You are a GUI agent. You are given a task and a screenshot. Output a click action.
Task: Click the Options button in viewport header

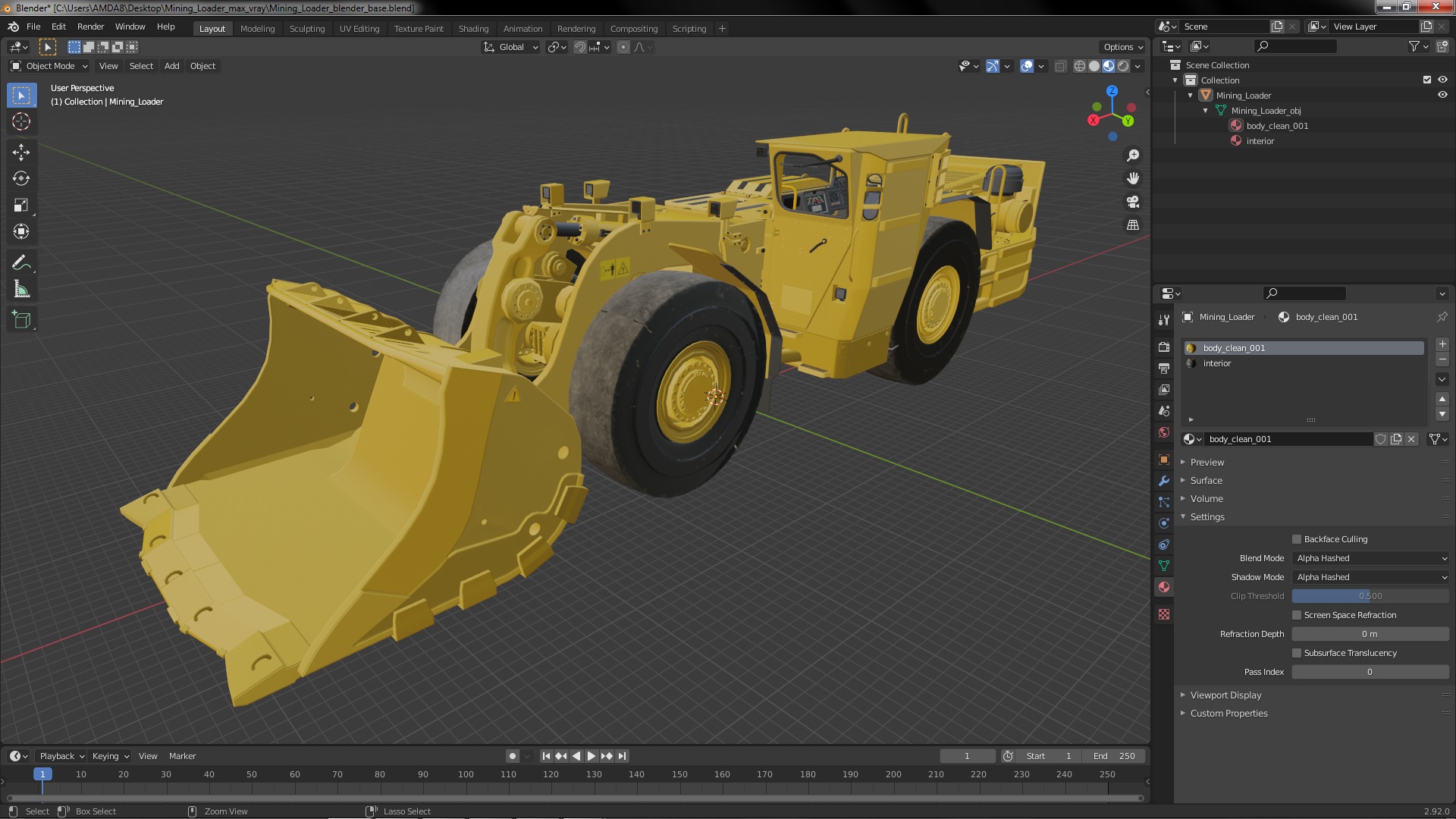coord(1123,47)
